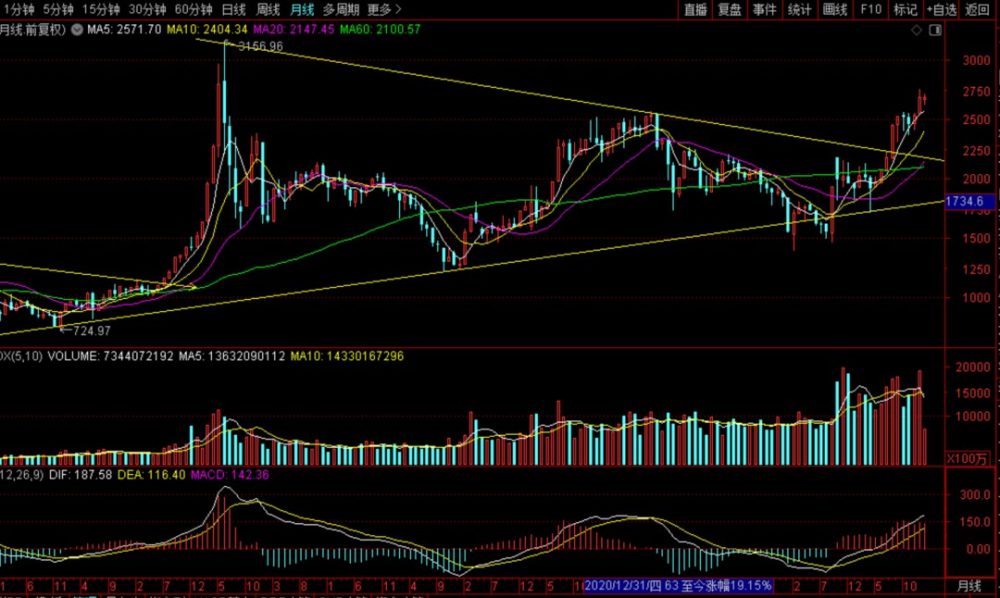
Task: Select the 周线 weekly period
Action: (270, 9)
